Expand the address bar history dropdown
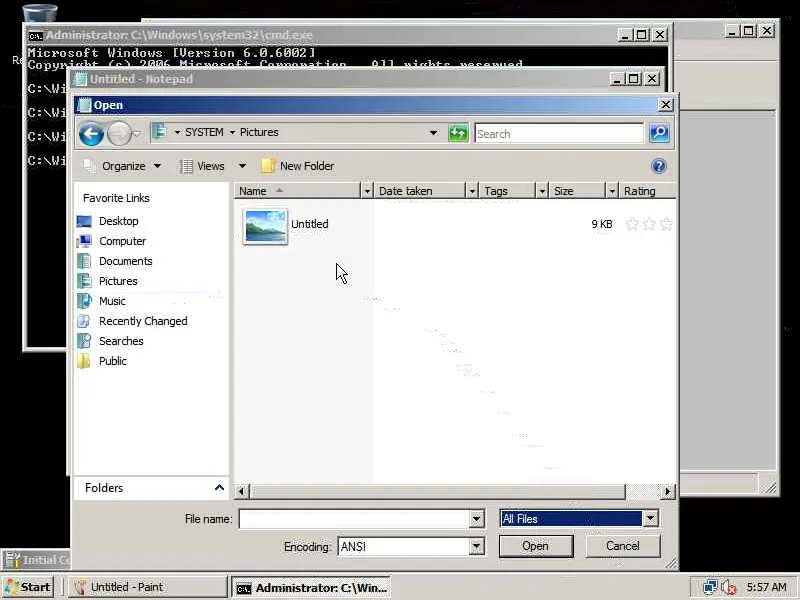Image resolution: width=800 pixels, height=600 pixels. coord(433,133)
